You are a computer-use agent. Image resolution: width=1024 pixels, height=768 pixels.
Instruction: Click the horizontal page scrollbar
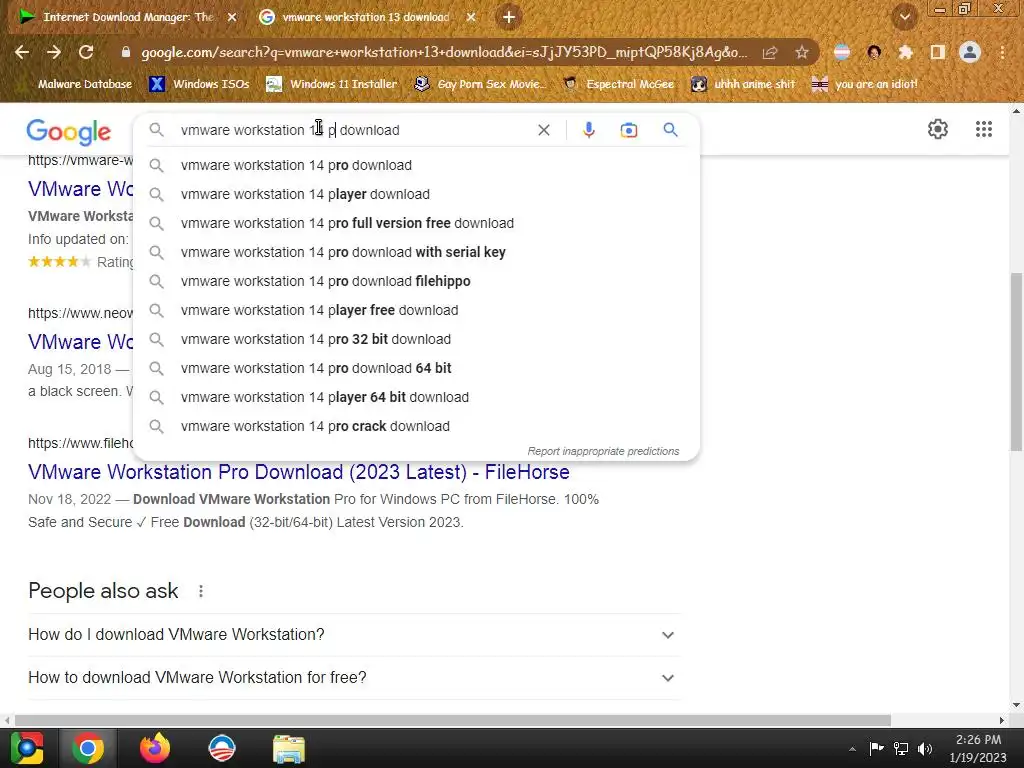click(452, 720)
